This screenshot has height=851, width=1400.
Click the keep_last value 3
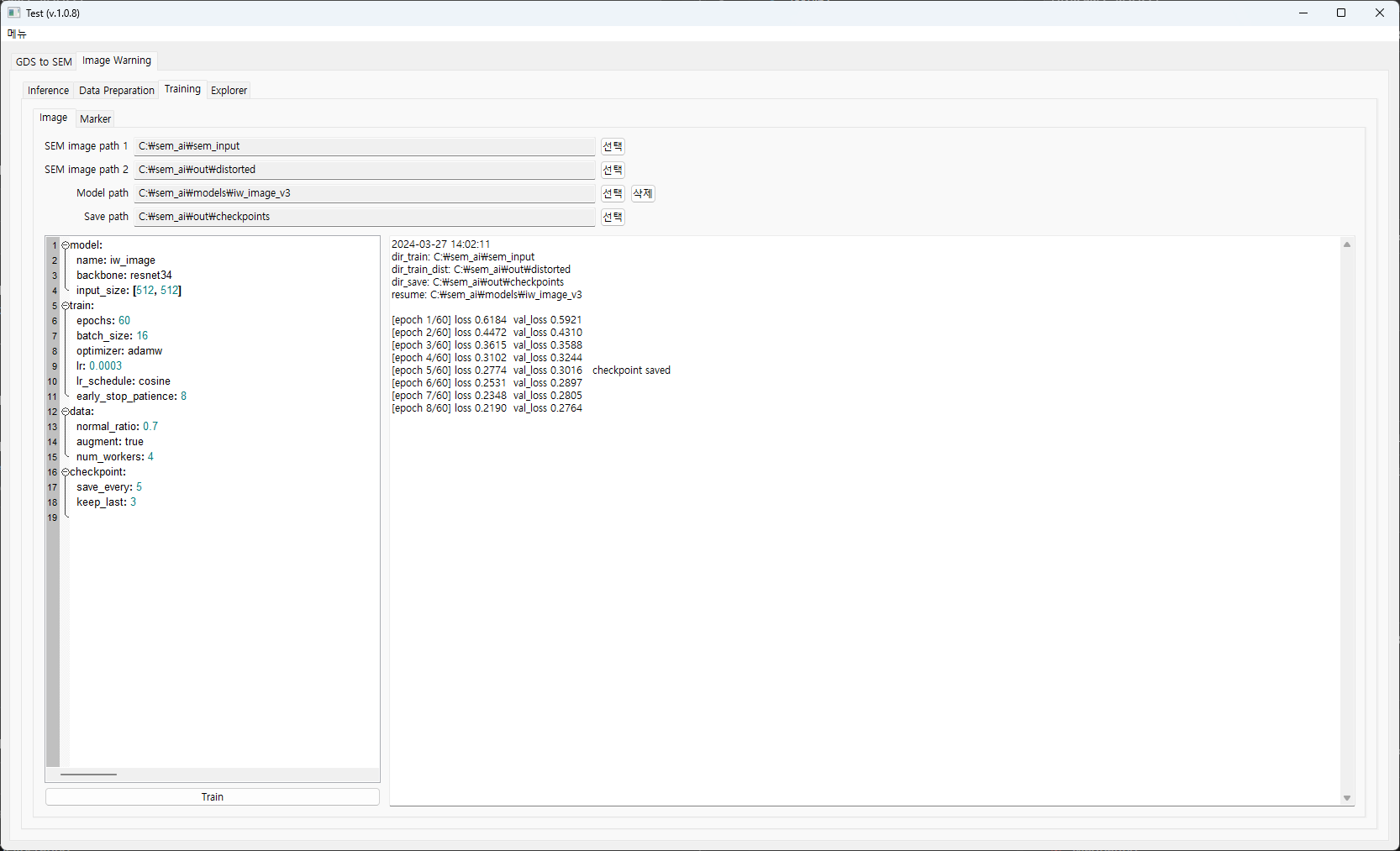pos(133,502)
